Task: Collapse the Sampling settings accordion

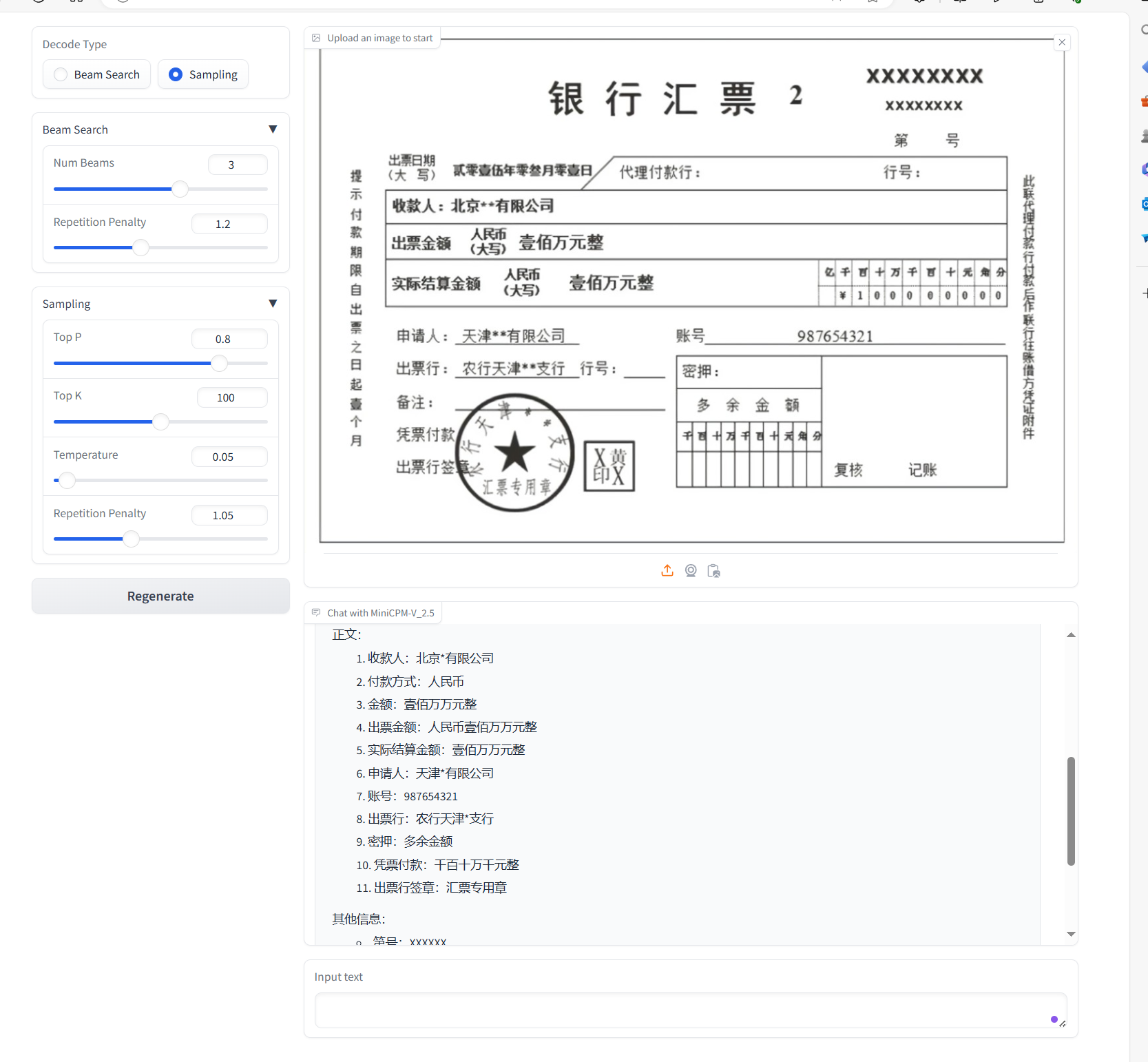Action: click(x=273, y=304)
